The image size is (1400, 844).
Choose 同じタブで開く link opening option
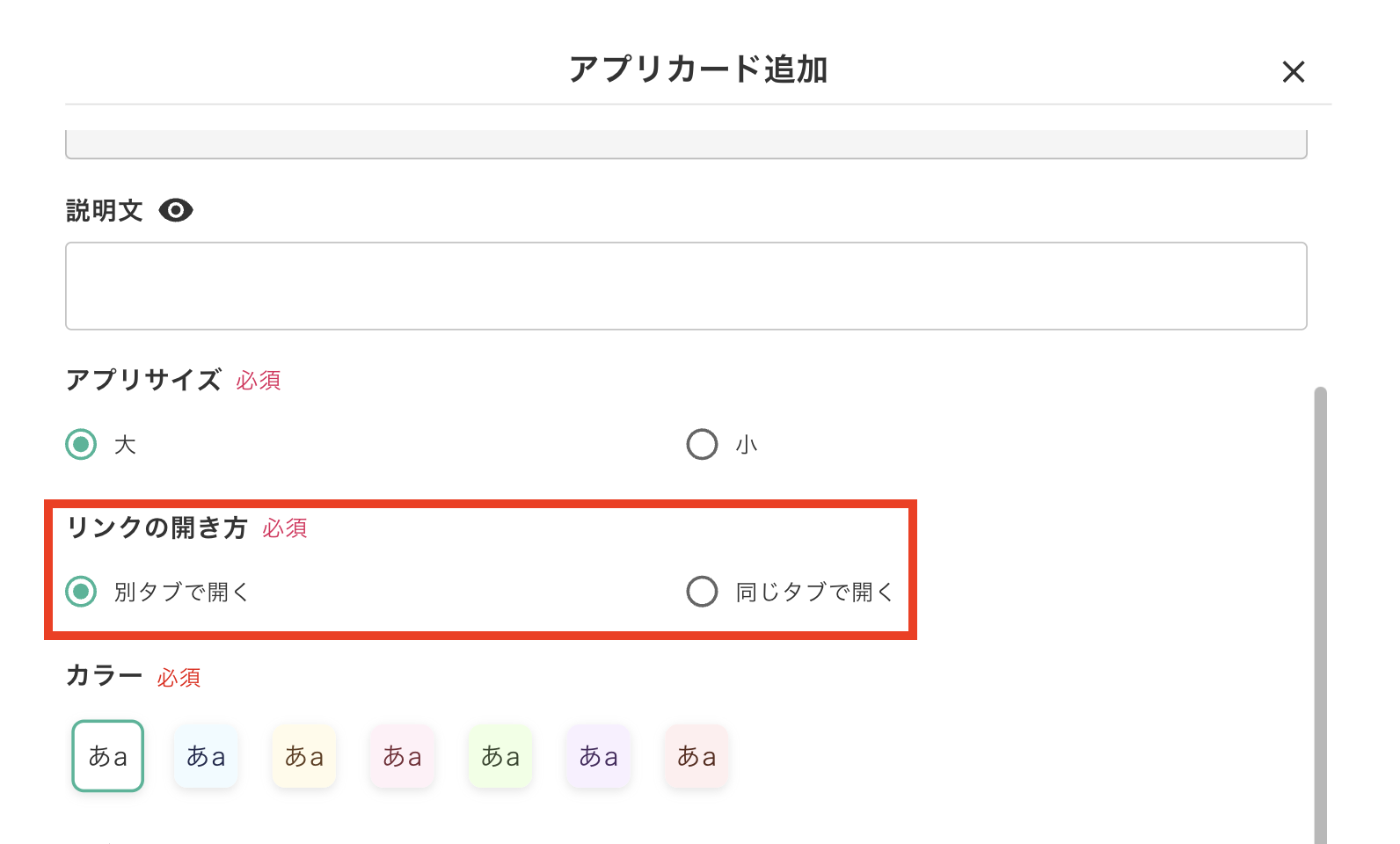[x=702, y=592]
